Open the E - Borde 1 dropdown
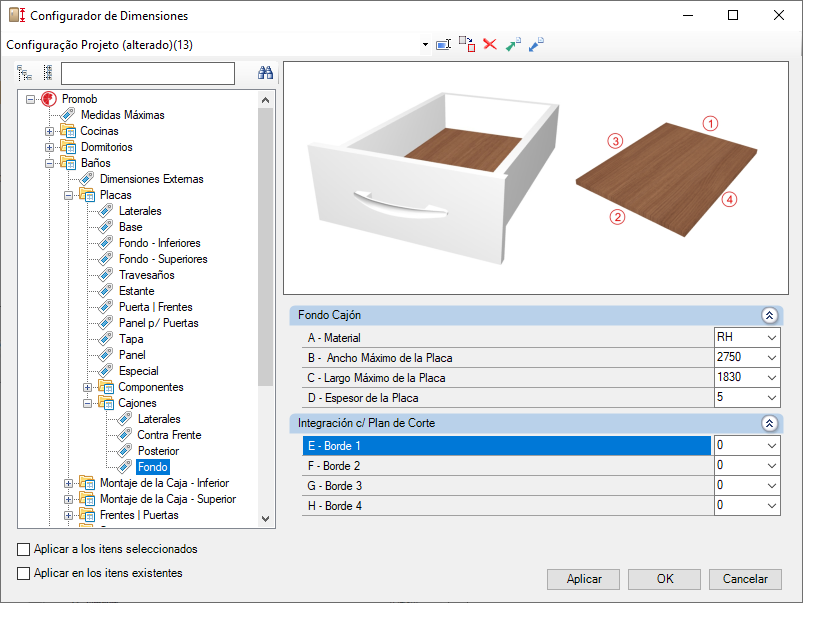The image size is (831, 617). 772,445
